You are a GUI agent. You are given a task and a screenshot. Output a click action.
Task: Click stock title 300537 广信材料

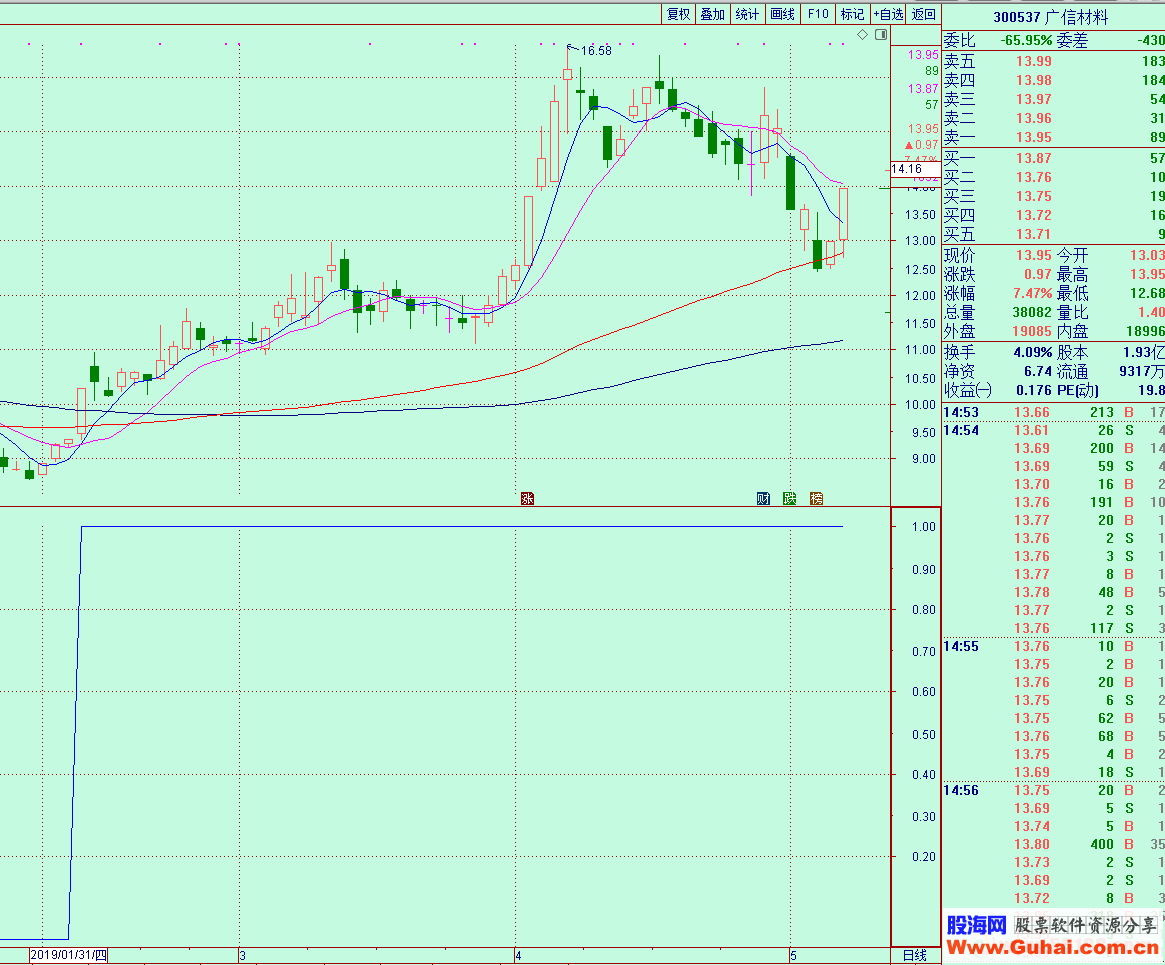(1051, 17)
